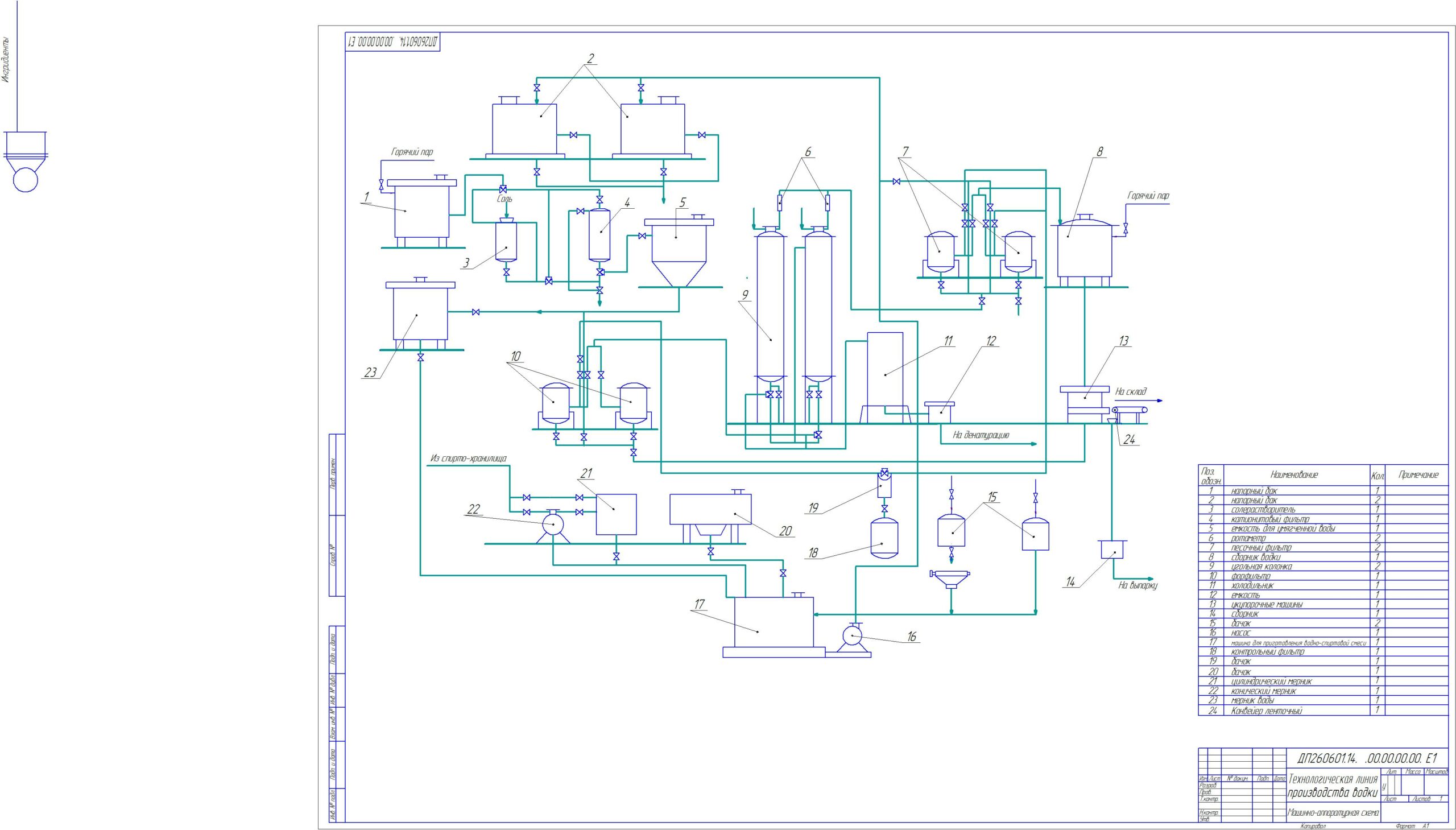
Task: Click table row 'конический мерник'
Action: coord(1323,691)
